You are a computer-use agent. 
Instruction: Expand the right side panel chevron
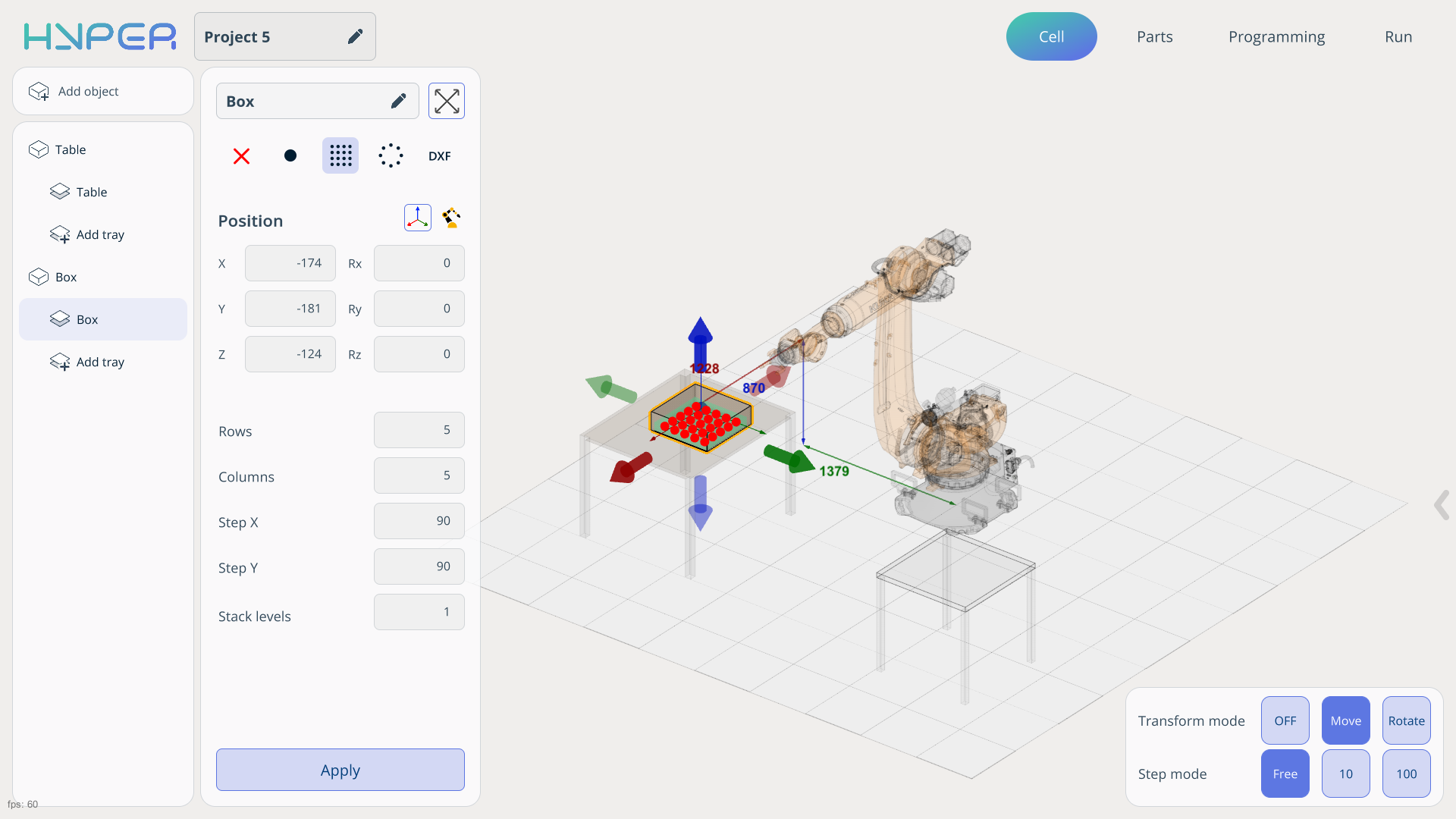[1442, 505]
